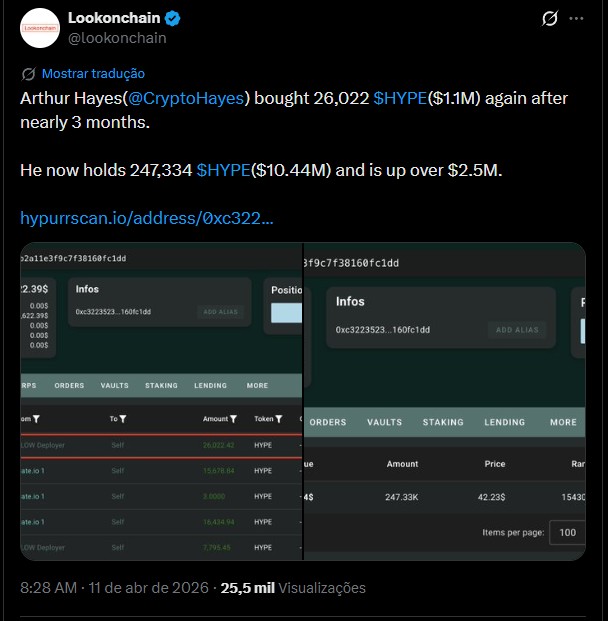Click the @lookonchain handle text
Viewport: 608px width, 621px height.
tap(117, 38)
